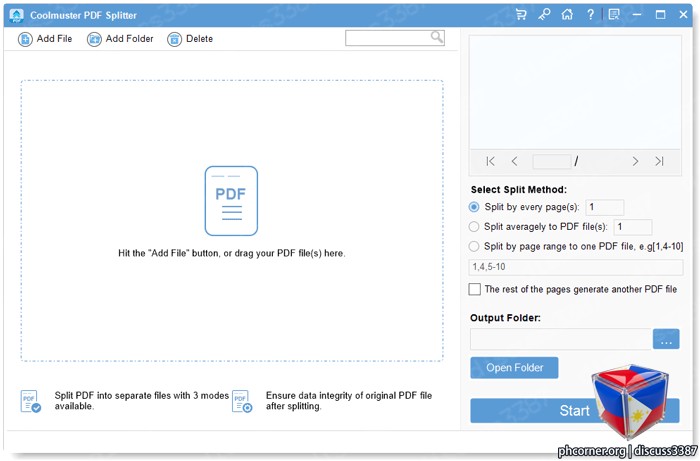This screenshot has width=700, height=461.
Task: Click the feedback note icon in the title bar
Action: click(614, 15)
